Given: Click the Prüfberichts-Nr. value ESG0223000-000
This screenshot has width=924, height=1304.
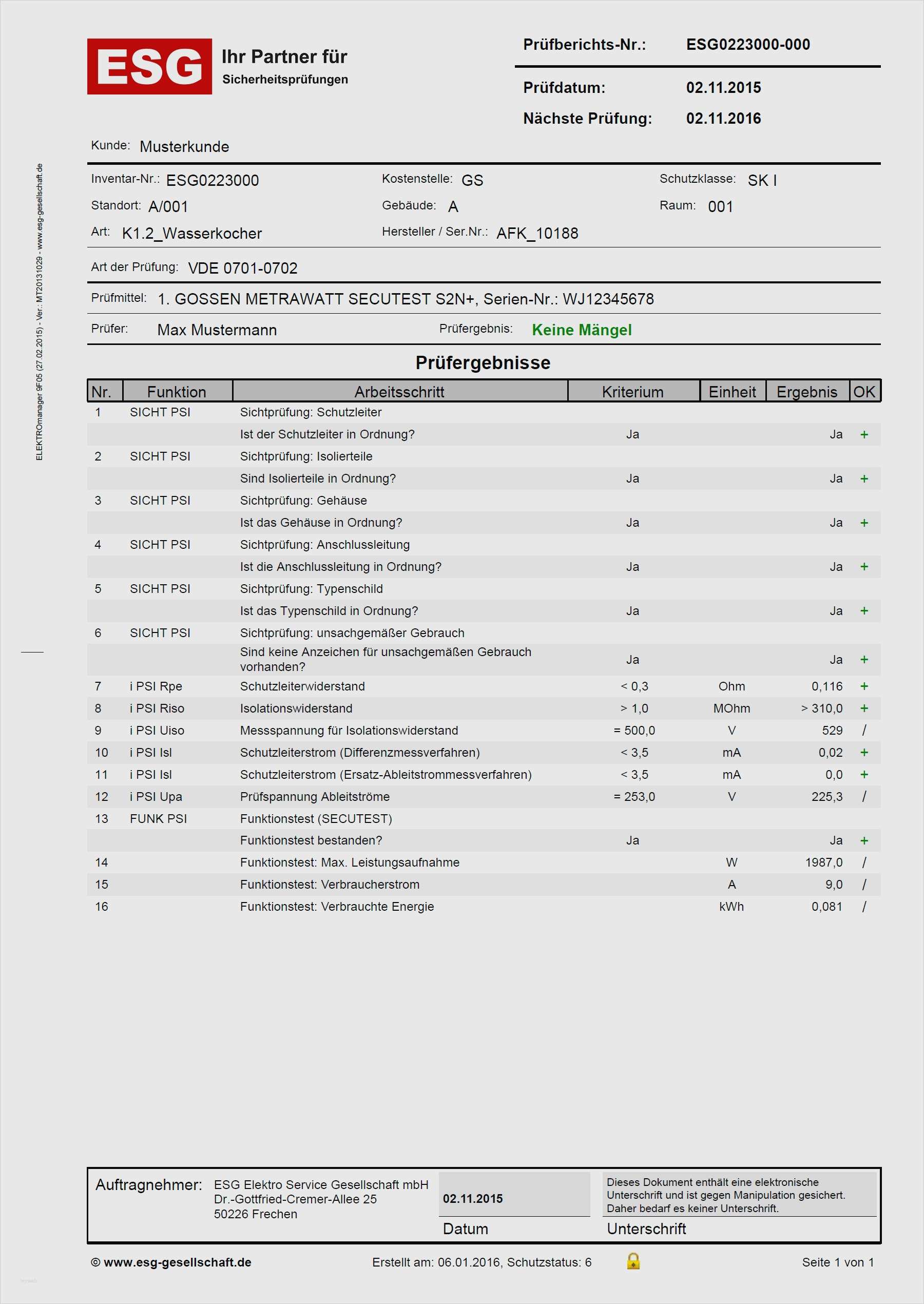Looking at the screenshot, I should click(747, 44).
